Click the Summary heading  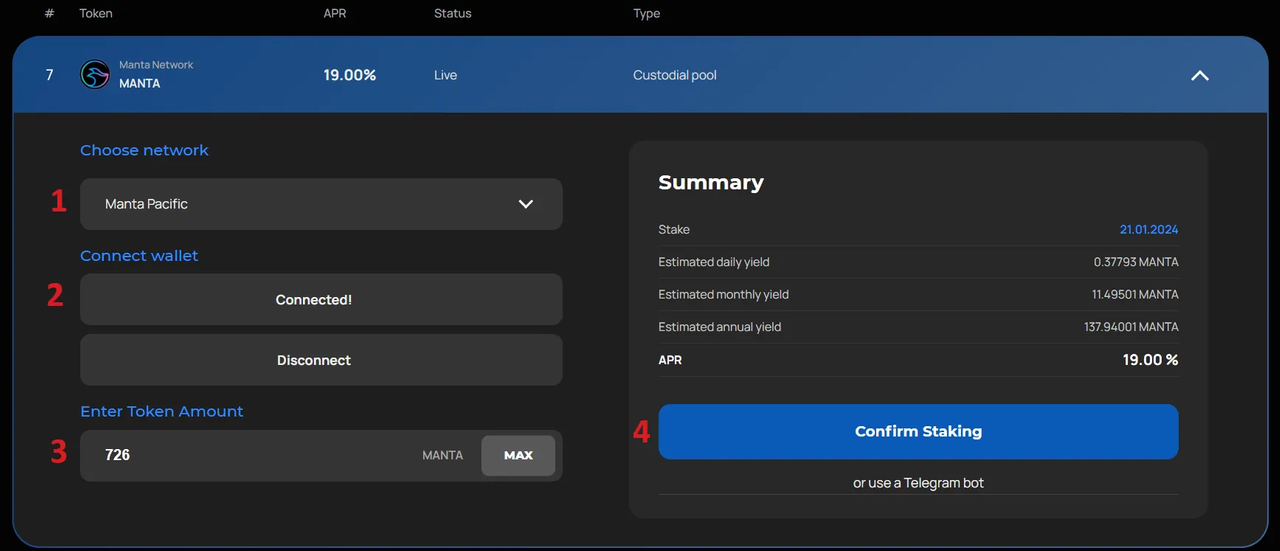(x=711, y=183)
